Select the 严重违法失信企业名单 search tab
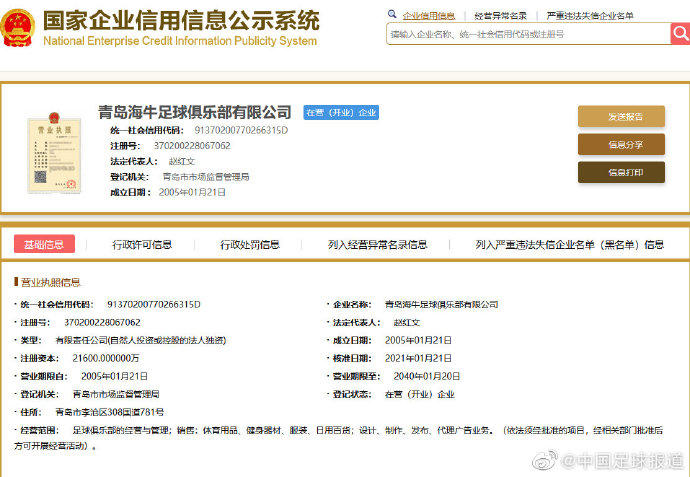The image size is (690, 477). (x=590, y=16)
